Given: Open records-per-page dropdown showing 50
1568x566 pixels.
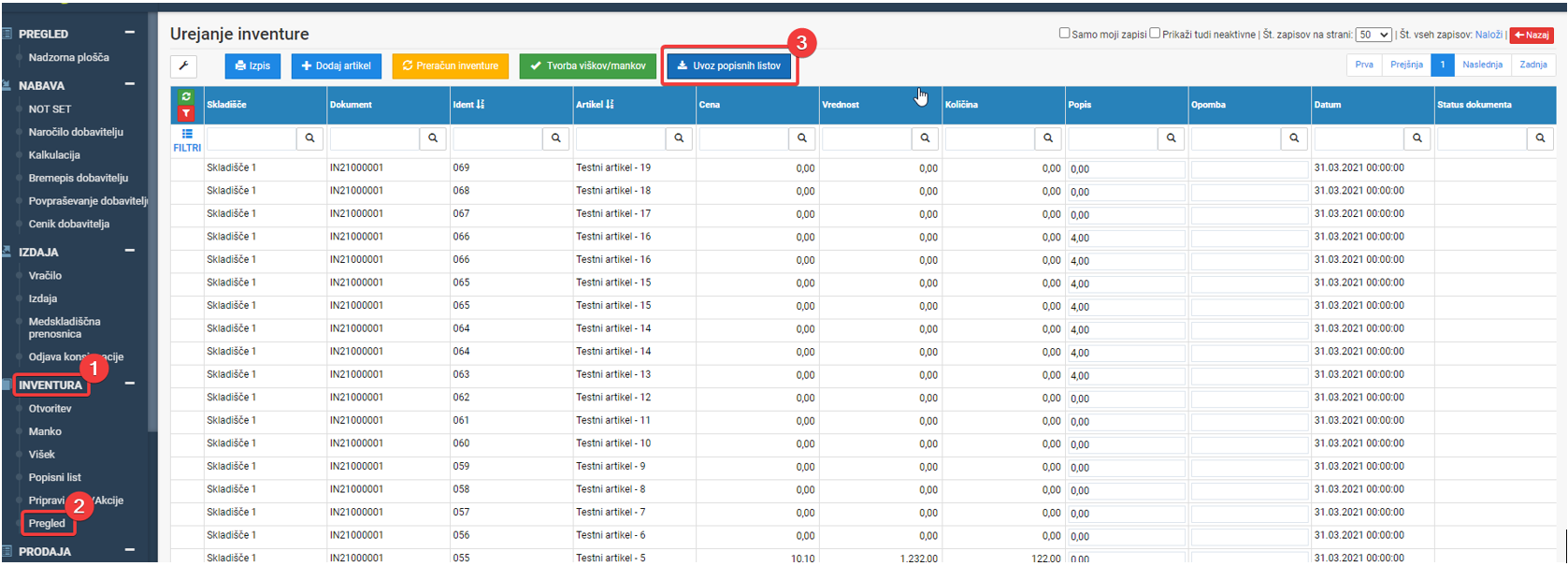Looking at the screenshot, I should point(1374,35).
